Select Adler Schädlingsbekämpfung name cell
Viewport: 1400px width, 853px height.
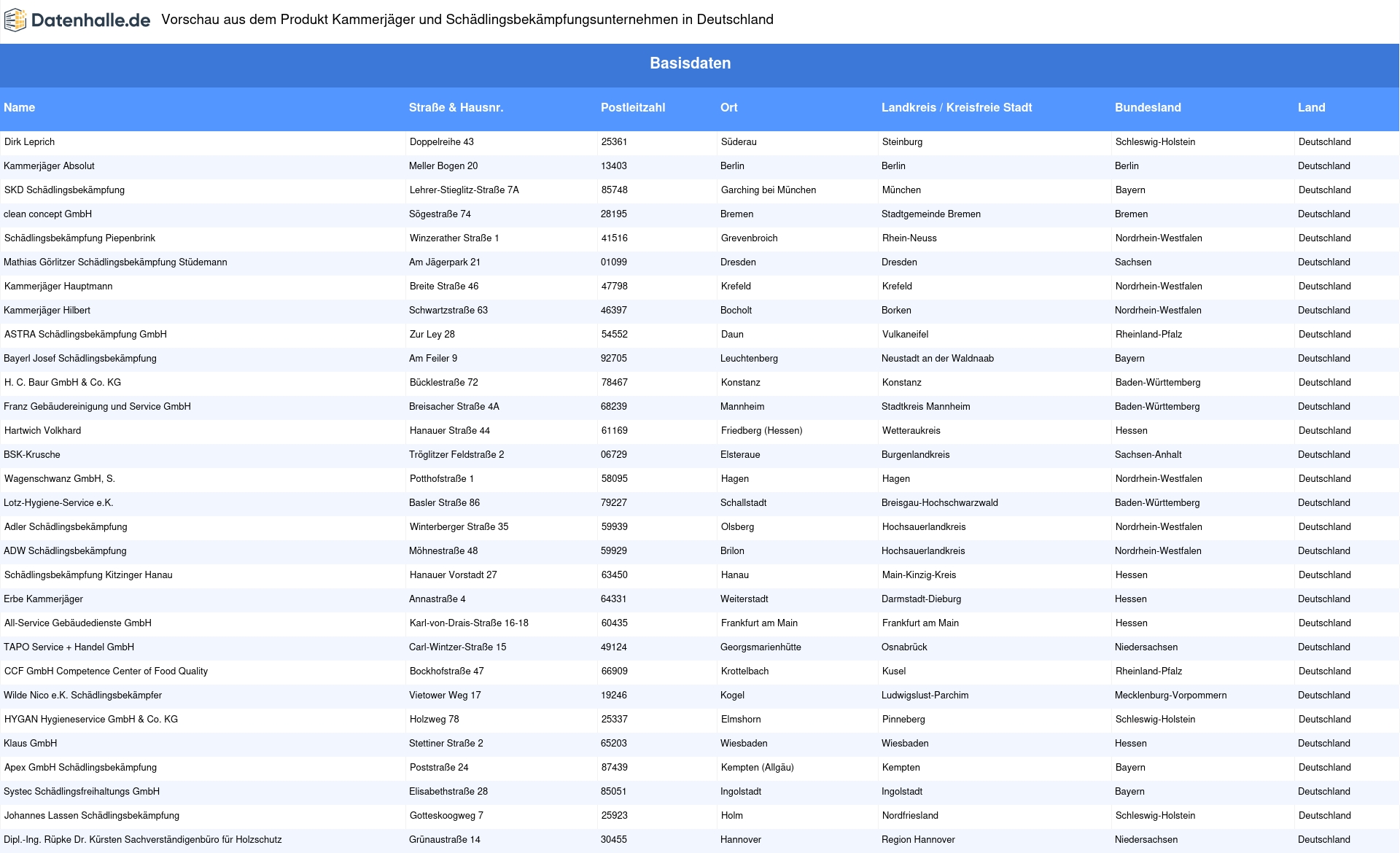coord(66,527)
